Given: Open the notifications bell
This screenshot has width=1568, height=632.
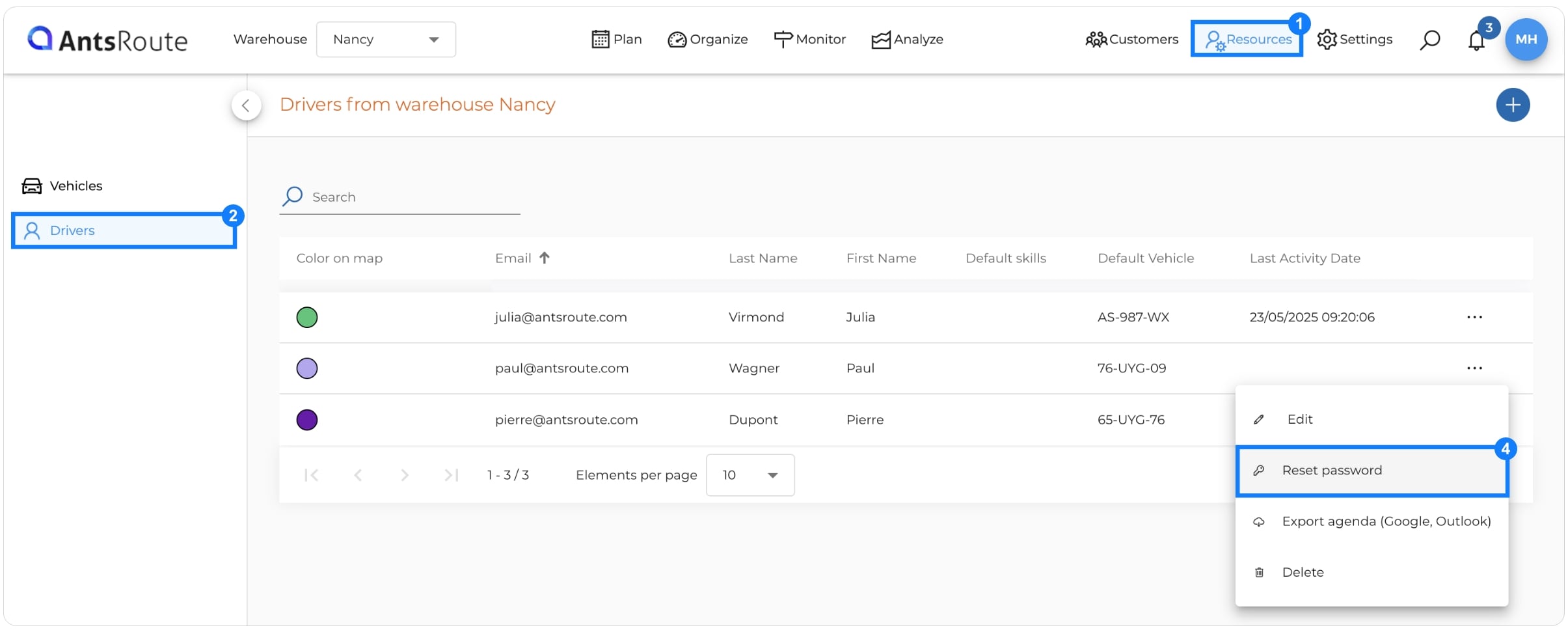Looking at the screenshot, I should pos(1476,40).
